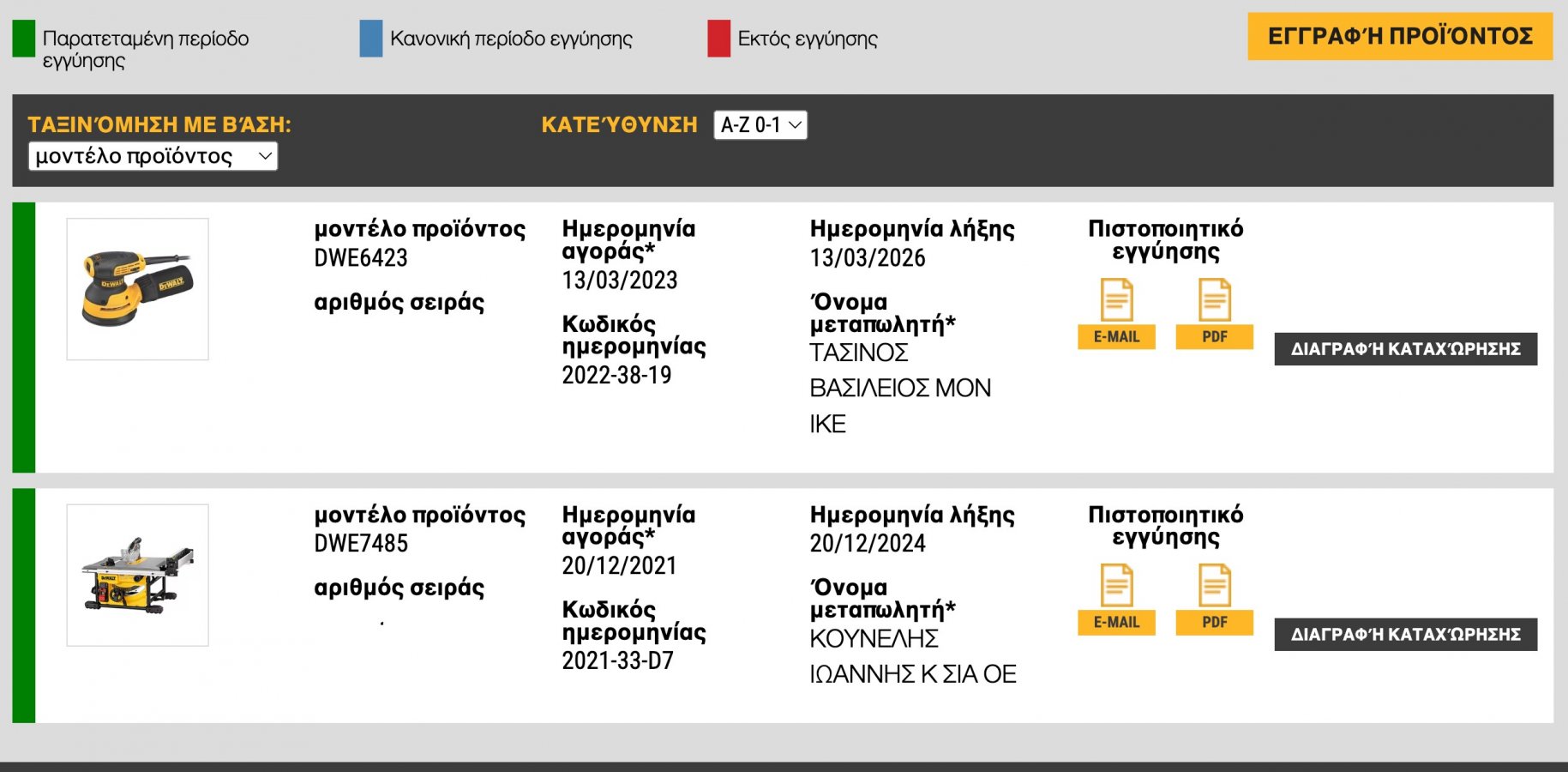1568x772 pixels.
Task: Open the A-Z 0-1 direction dropdown
Action: pyautogui.click(x=760, y=125)
